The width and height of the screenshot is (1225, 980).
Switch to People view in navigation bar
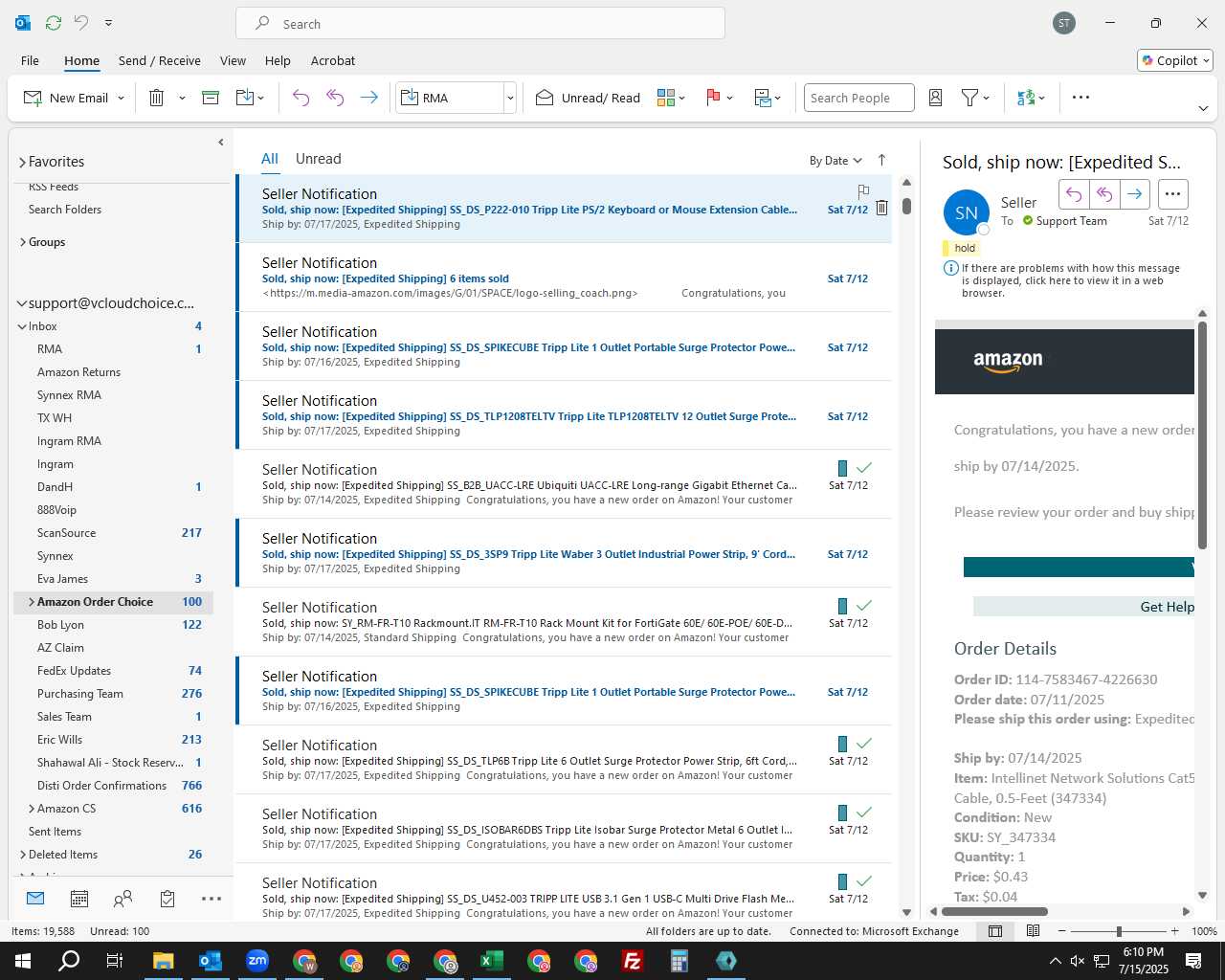122,898
